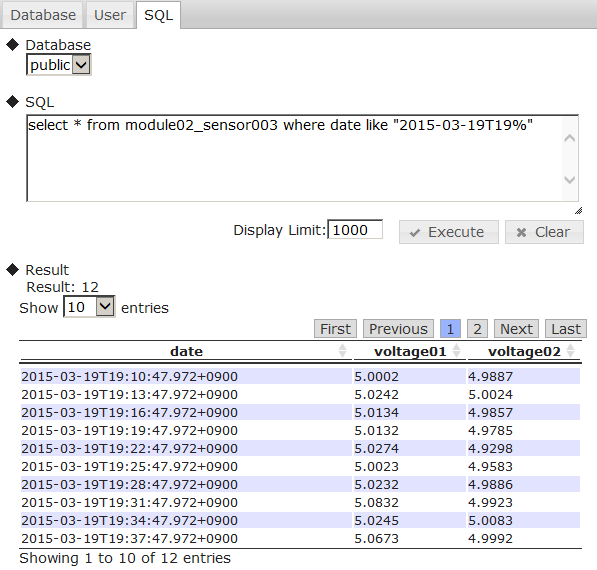
Task: Sort by the date column header
Action: click(186, 351)
